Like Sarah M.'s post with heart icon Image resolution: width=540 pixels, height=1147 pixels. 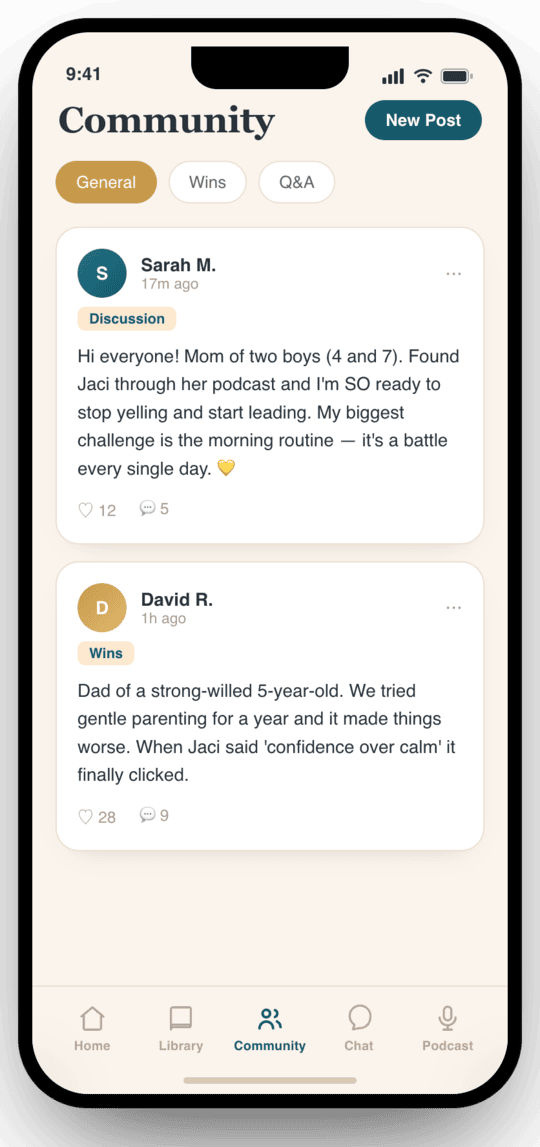pos(86,510)
